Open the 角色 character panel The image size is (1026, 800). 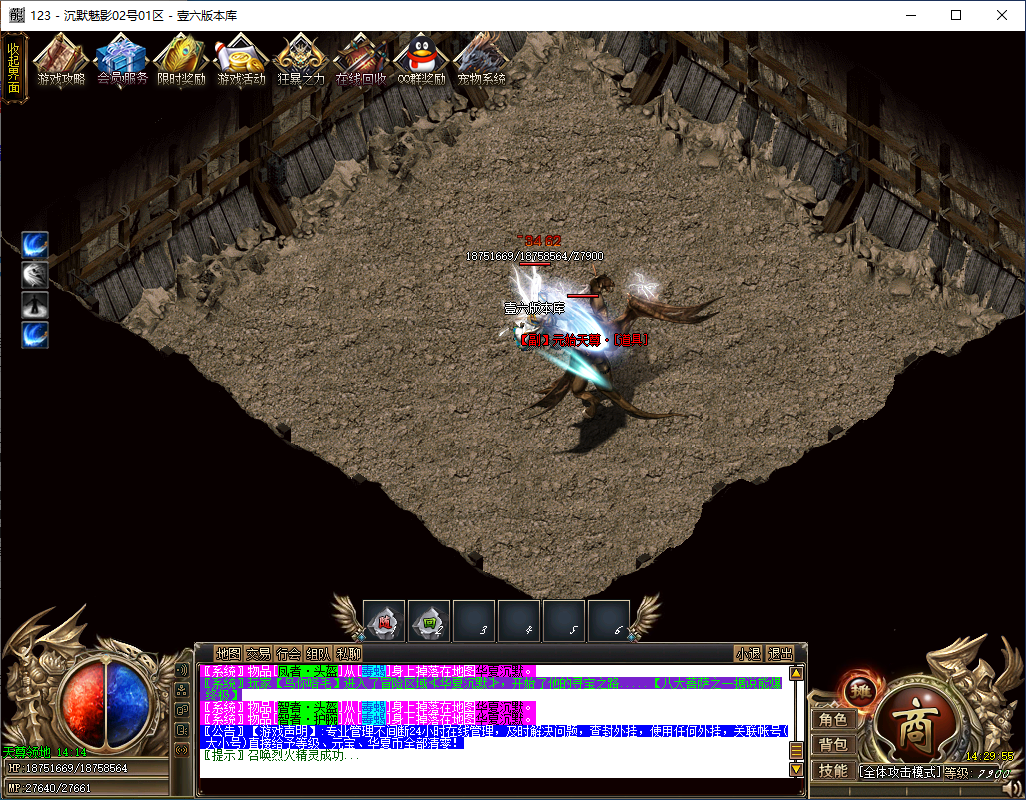[832, 720]
